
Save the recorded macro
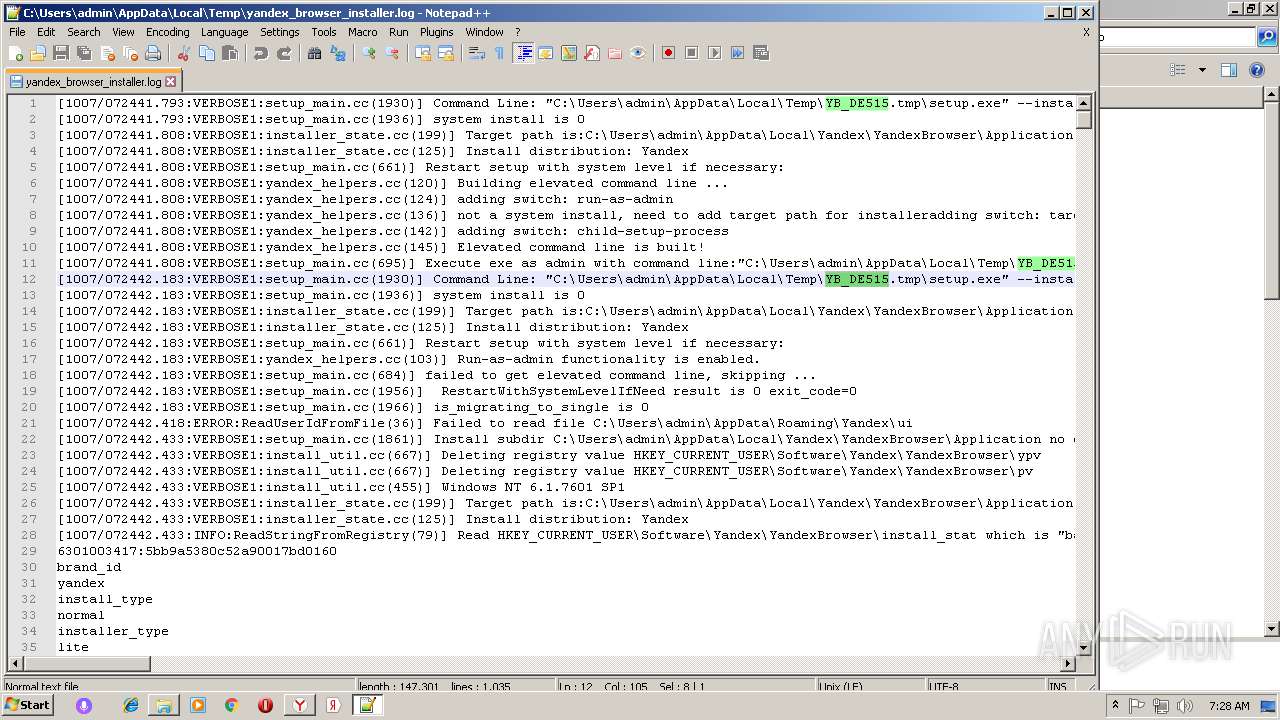pos(760,53)
